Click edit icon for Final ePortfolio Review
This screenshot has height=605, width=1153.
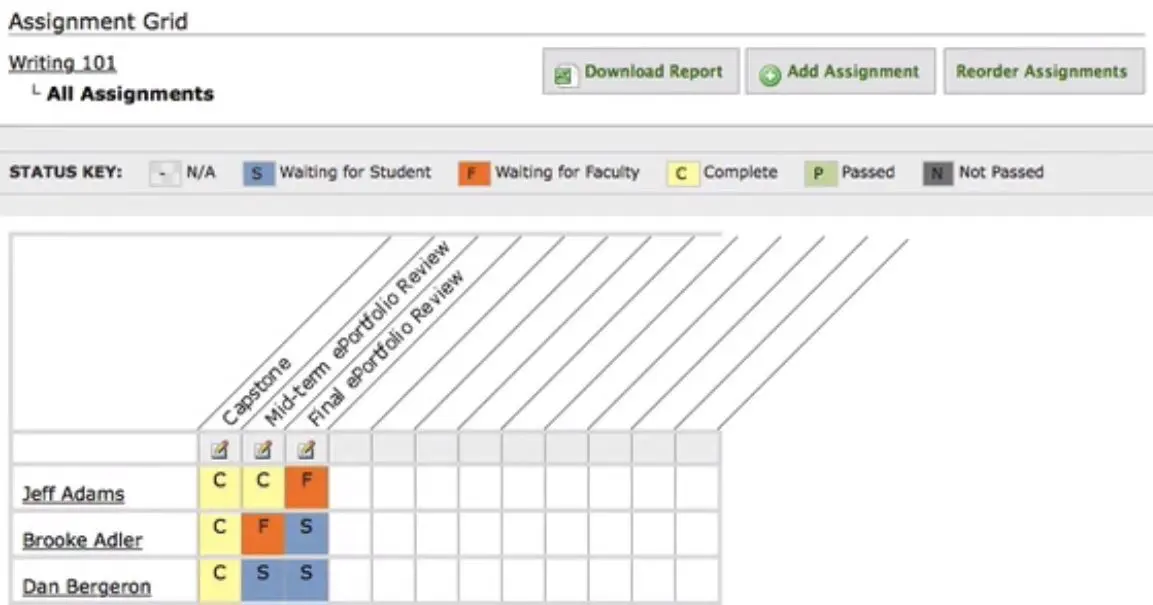306,449
